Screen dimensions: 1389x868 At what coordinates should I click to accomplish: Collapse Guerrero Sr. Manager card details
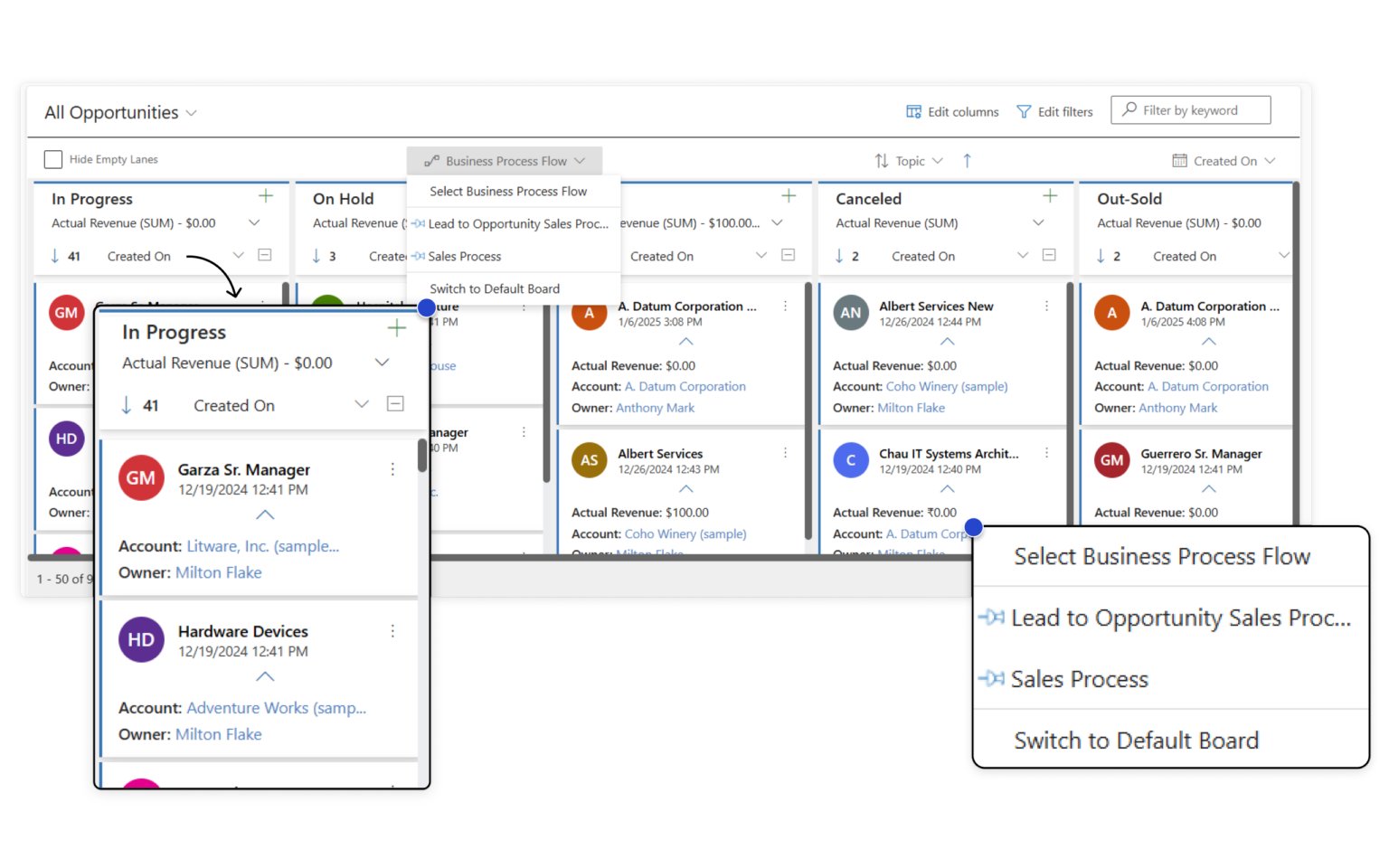pyautogui.click(x=1208, y=489)
